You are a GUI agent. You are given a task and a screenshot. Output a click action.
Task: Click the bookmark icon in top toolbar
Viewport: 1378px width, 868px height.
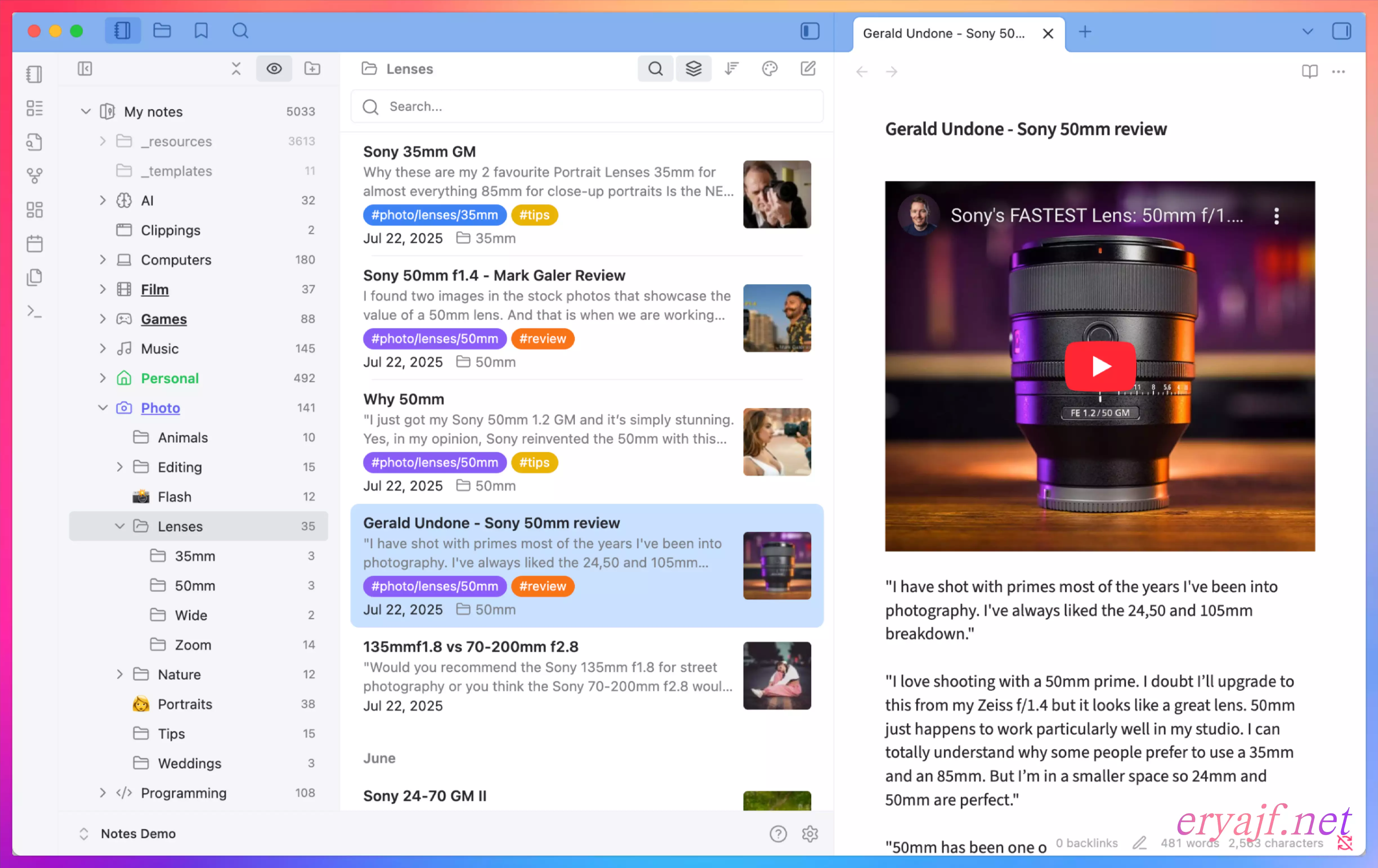(x=201, y=31)
